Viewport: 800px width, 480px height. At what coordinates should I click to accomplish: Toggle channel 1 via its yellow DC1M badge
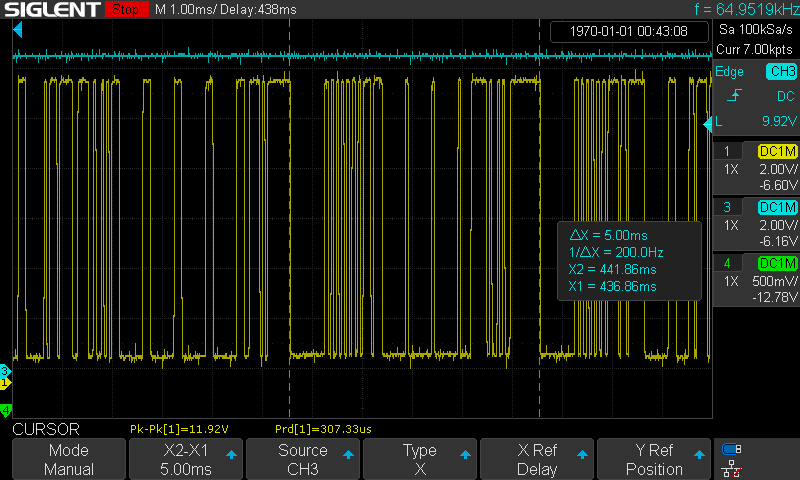776,151
